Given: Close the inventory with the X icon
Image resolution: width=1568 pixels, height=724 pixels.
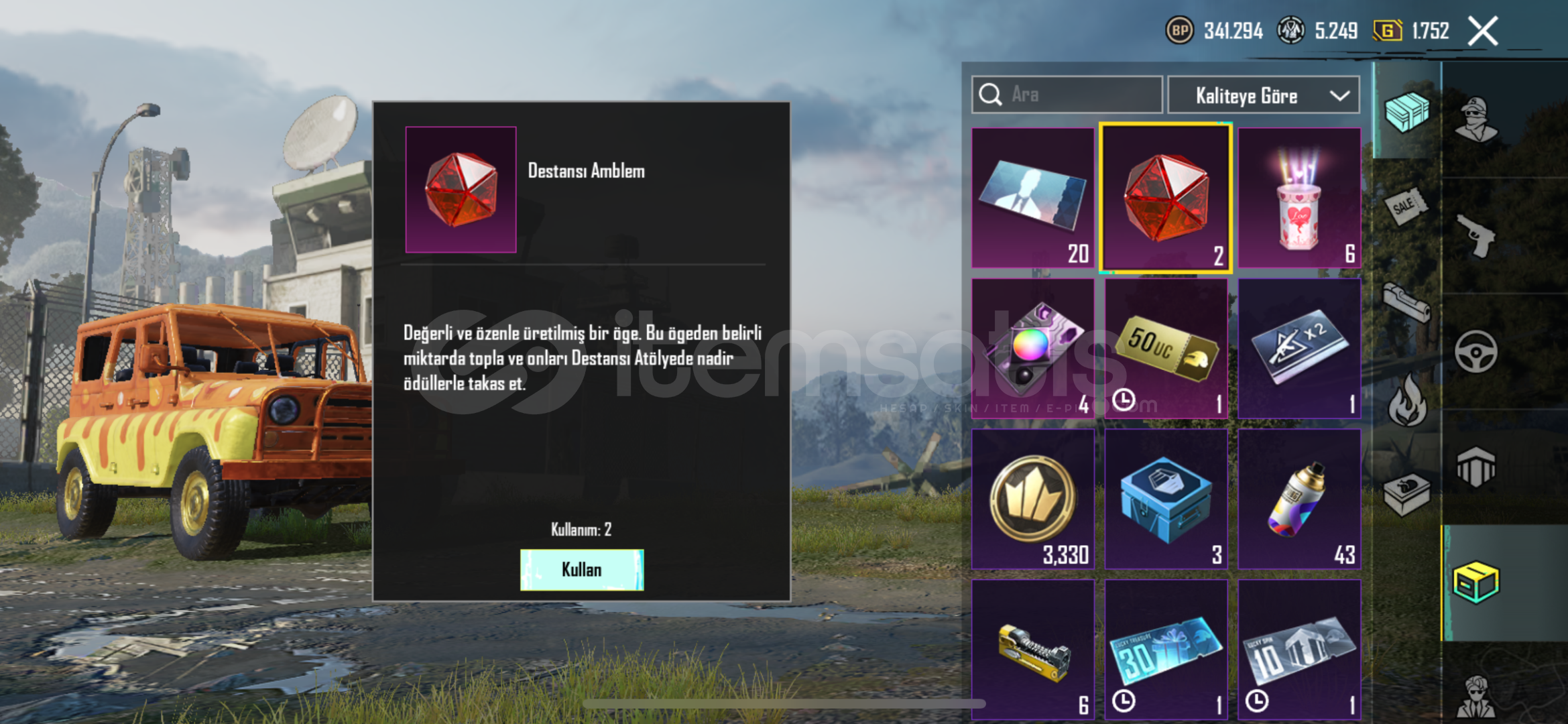Looking at the screenshot, I should coord(1483,31).
